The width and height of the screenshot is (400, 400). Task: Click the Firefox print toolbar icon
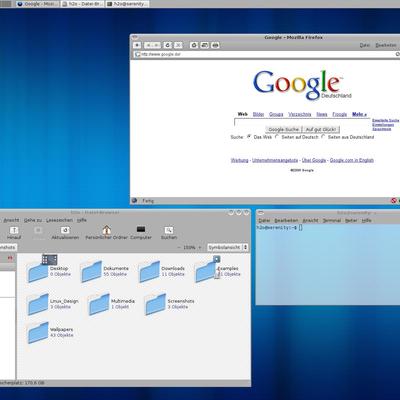coord(215,45)
